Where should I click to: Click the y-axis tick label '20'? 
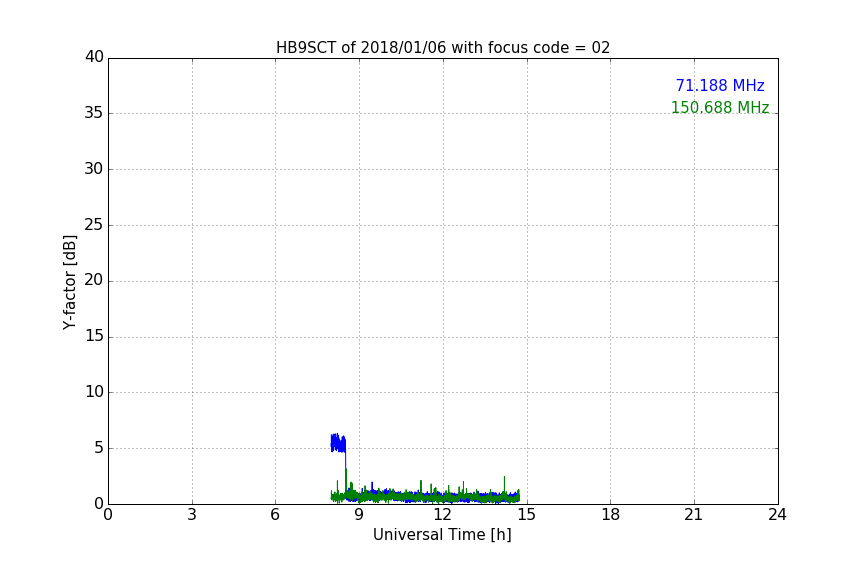(94, 280)
